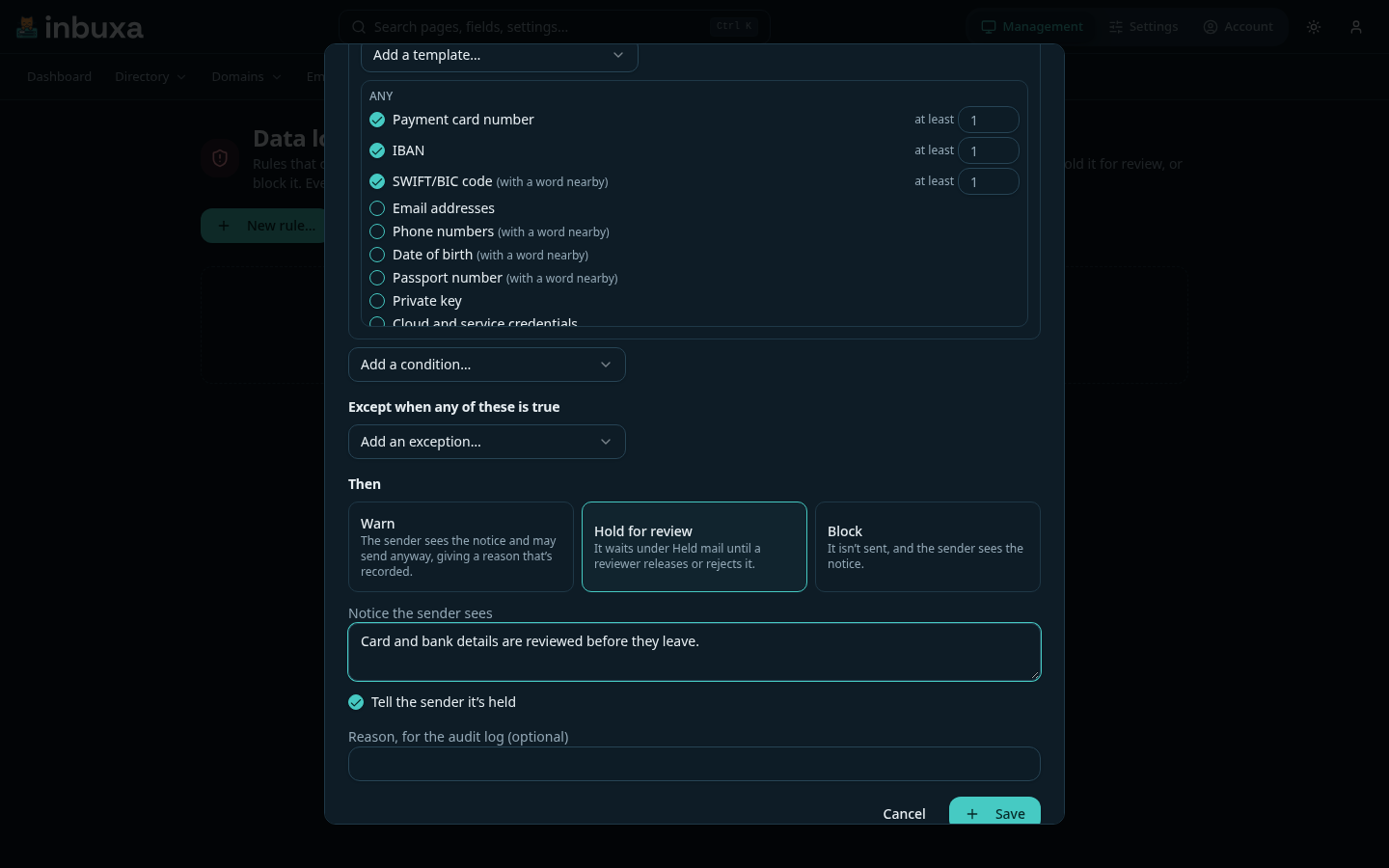Cancel the rule dialog
This screenshot has width=1389, height=868.
tap(905, 813)
